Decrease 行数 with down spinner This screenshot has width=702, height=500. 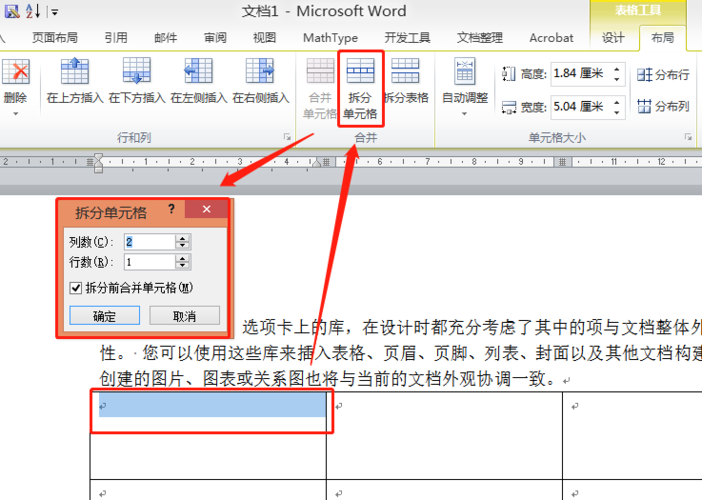pos(183,266)
